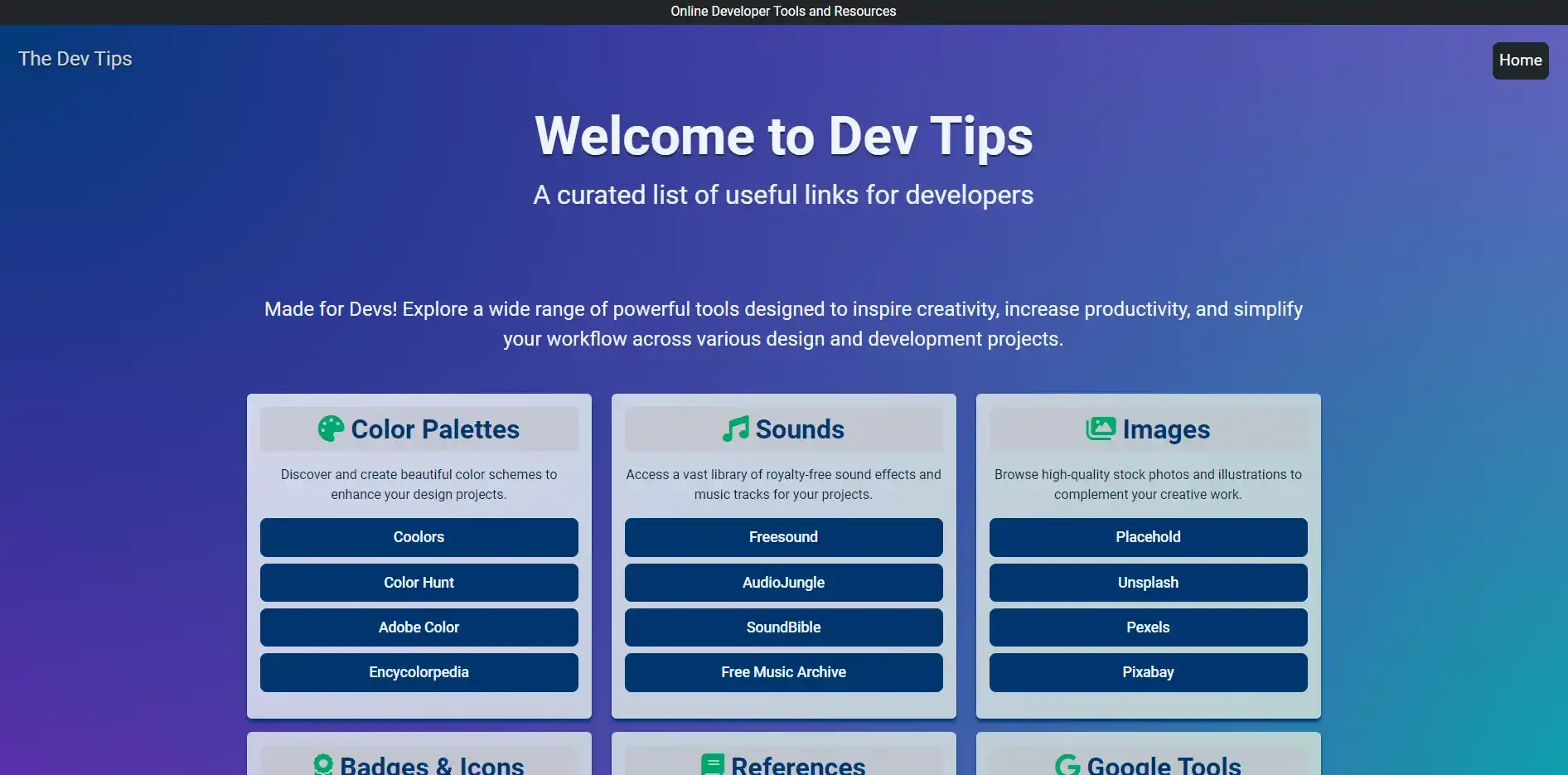This screenshot has width=1568, height=775.
Task: Click the Made for Devs intro paragraph
Action: tap(784, 324)
